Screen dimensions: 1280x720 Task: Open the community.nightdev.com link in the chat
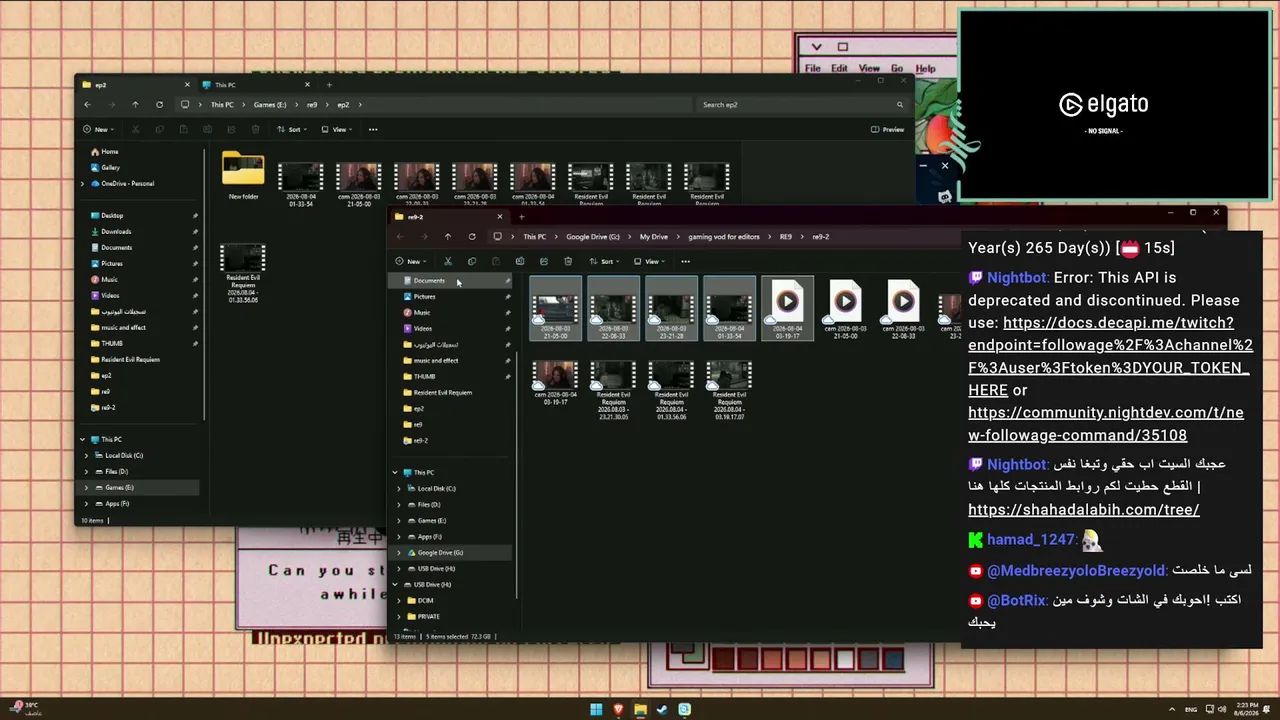coord(1106,424)
